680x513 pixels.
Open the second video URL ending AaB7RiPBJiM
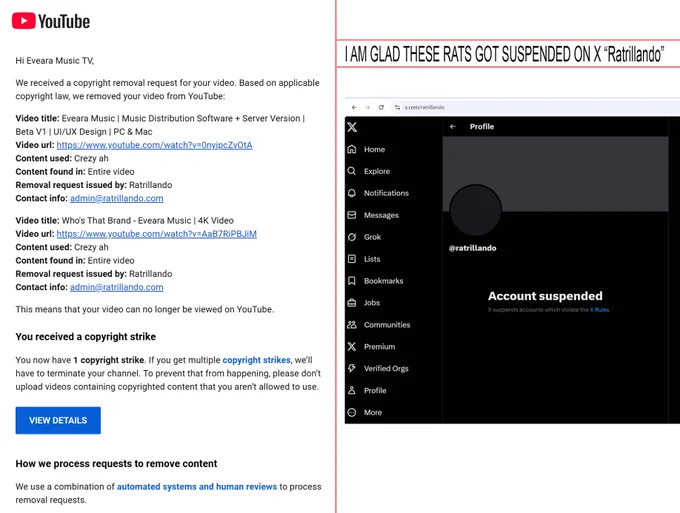coord(157,234)
